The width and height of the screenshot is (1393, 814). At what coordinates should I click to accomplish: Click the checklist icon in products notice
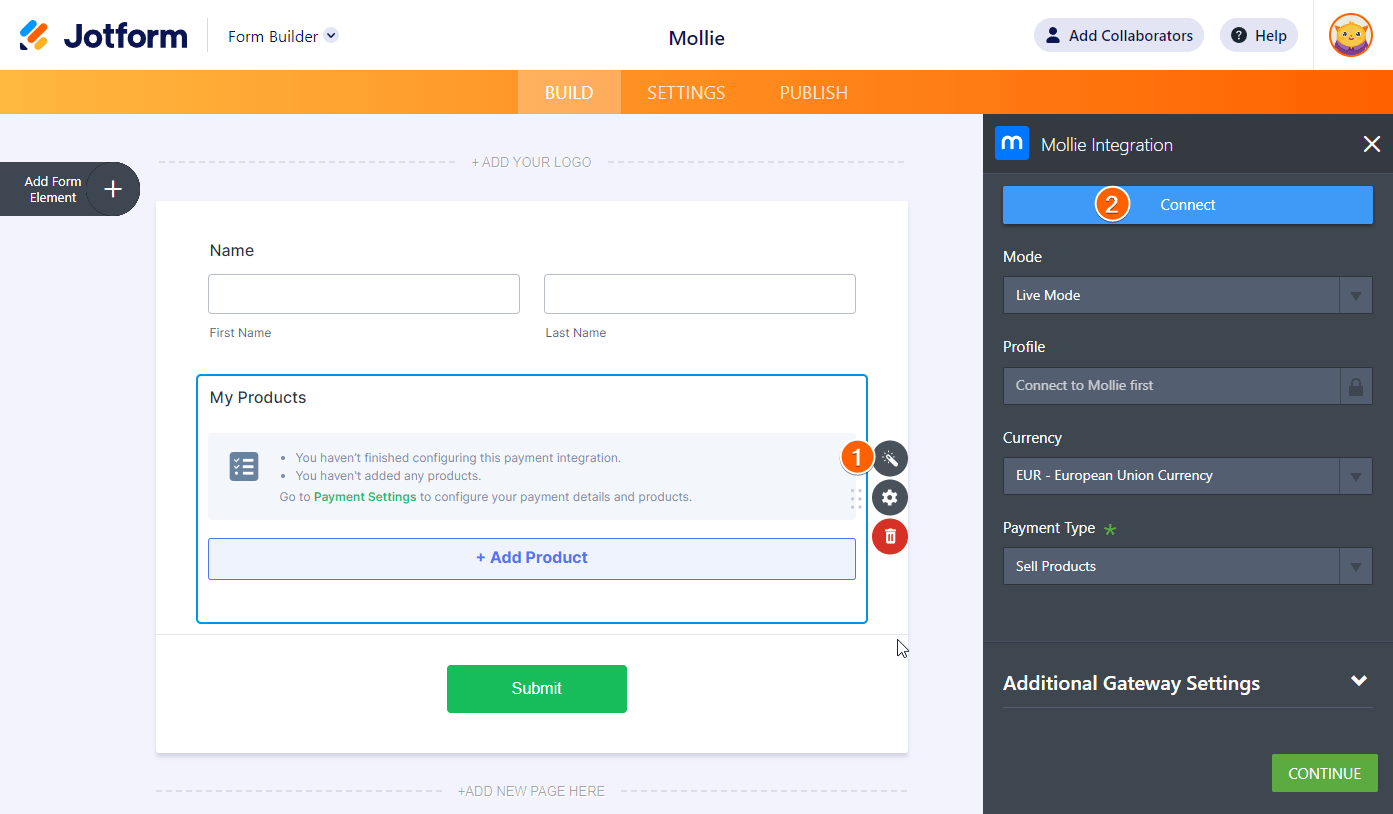click(244, 466)
